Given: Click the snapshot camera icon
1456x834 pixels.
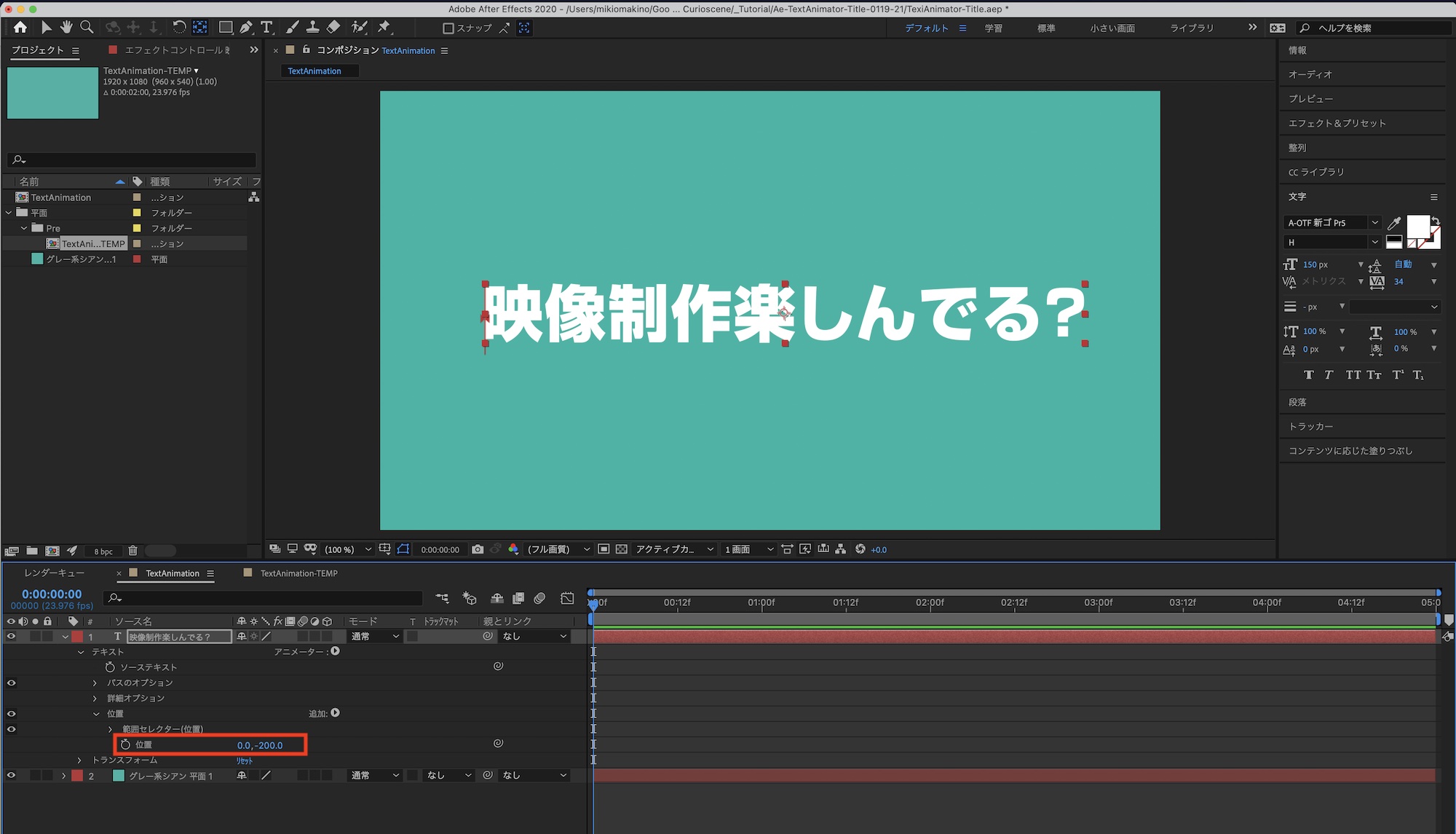Looking at the screenshot, I should pos(478,549).
